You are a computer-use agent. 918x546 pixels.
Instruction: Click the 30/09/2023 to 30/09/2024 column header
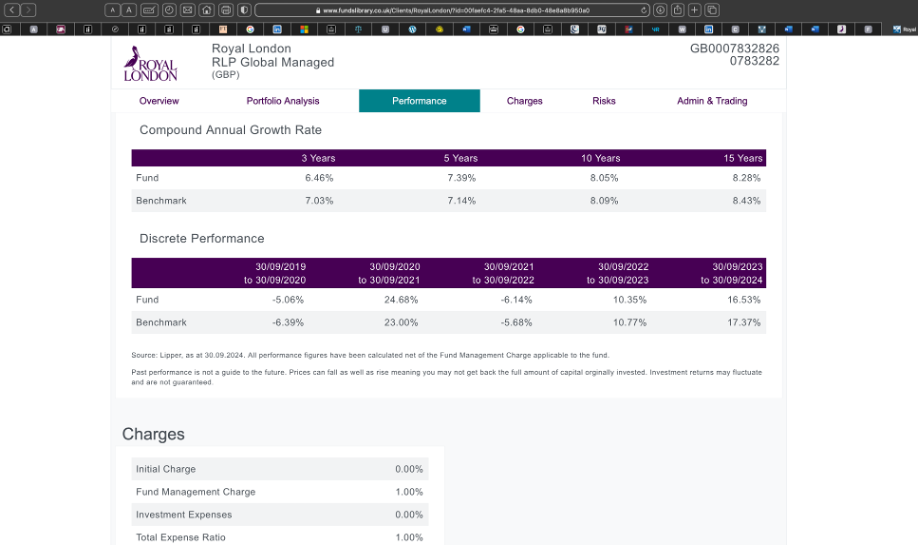click(732, 273)
